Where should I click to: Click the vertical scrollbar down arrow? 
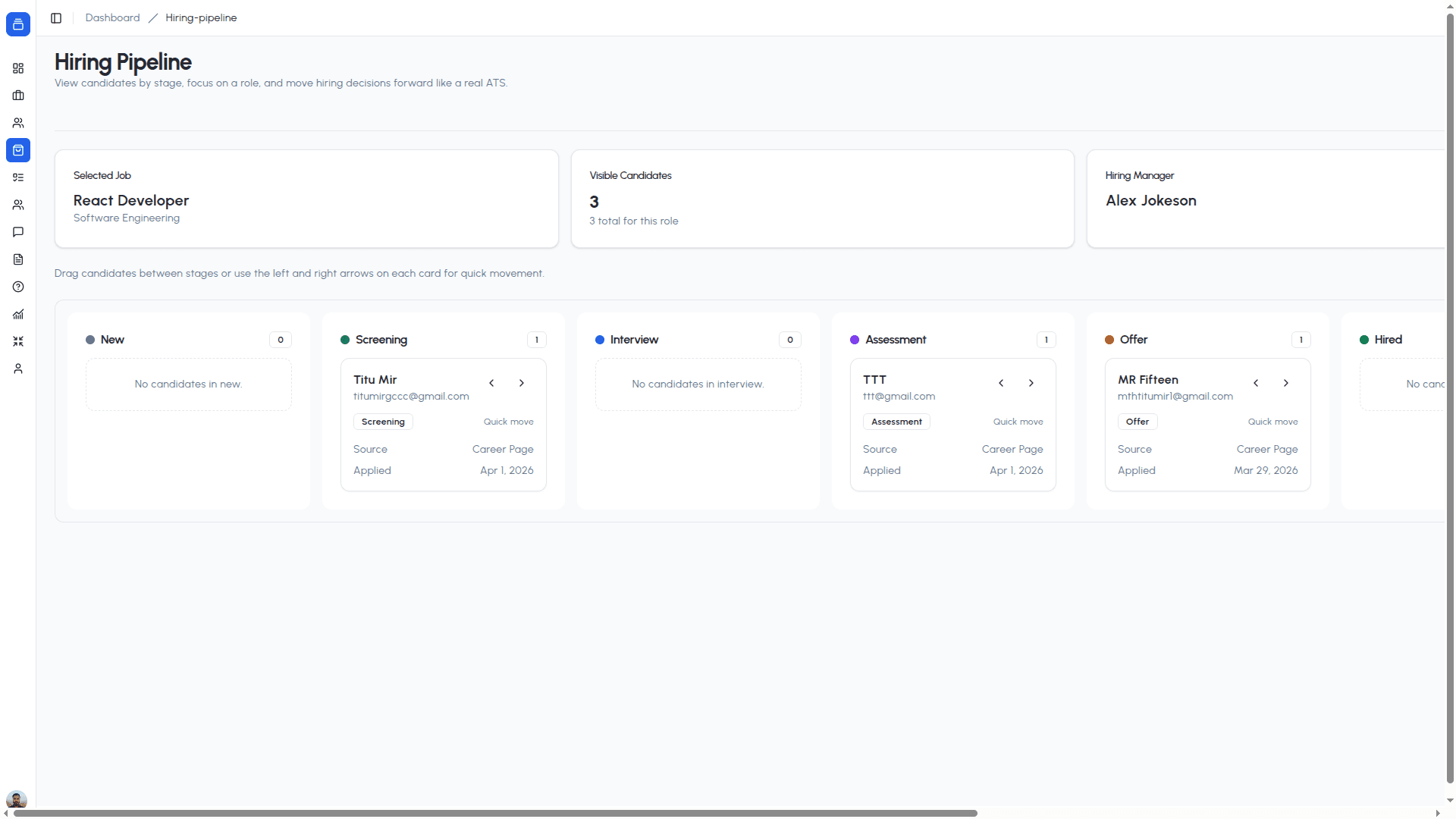1450,800
